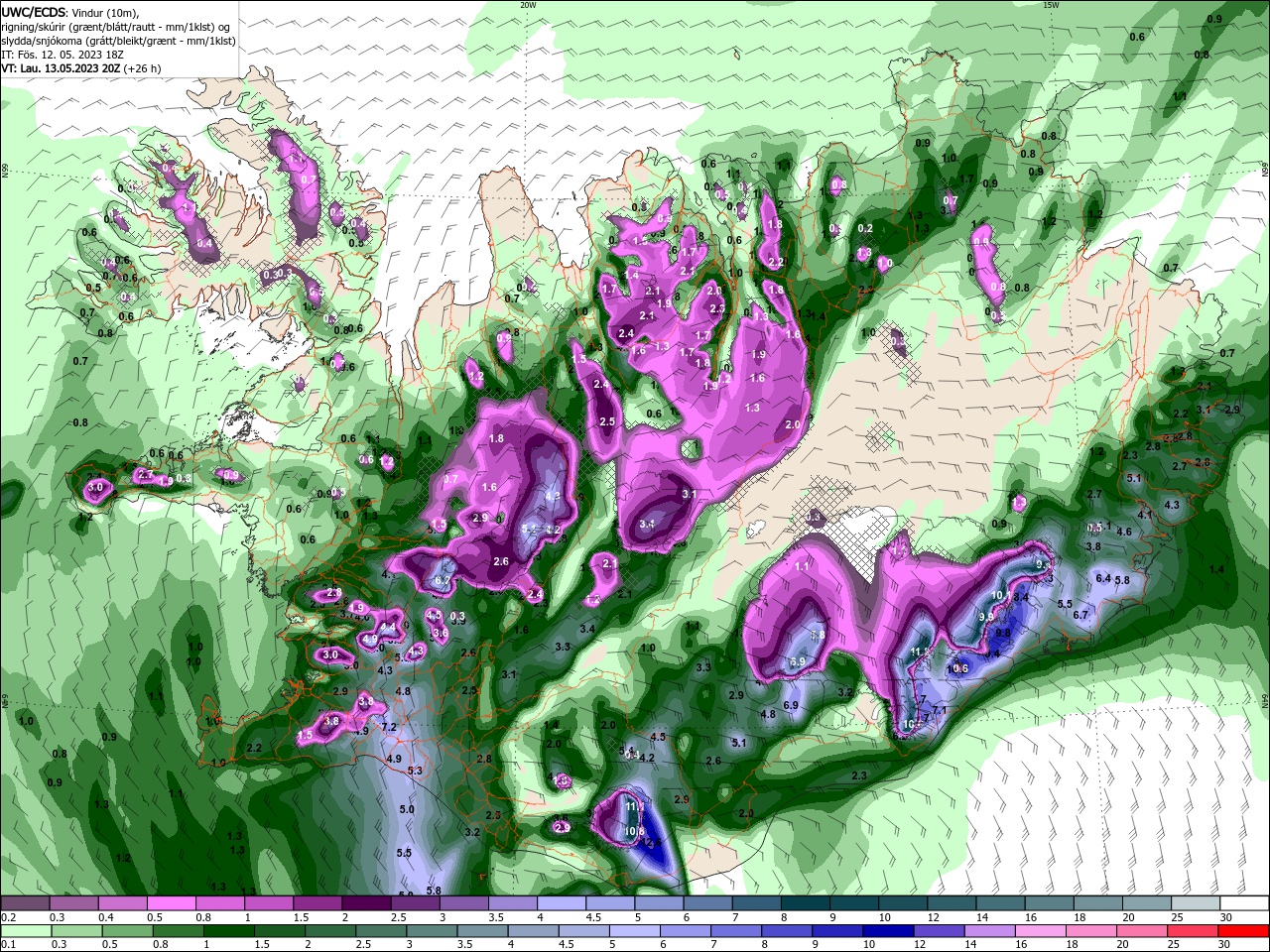The width and height of the screenshot is (1270, 952).
Task: Click the 'slydda/snjókoma' legend description line
Action: [118, 41]
